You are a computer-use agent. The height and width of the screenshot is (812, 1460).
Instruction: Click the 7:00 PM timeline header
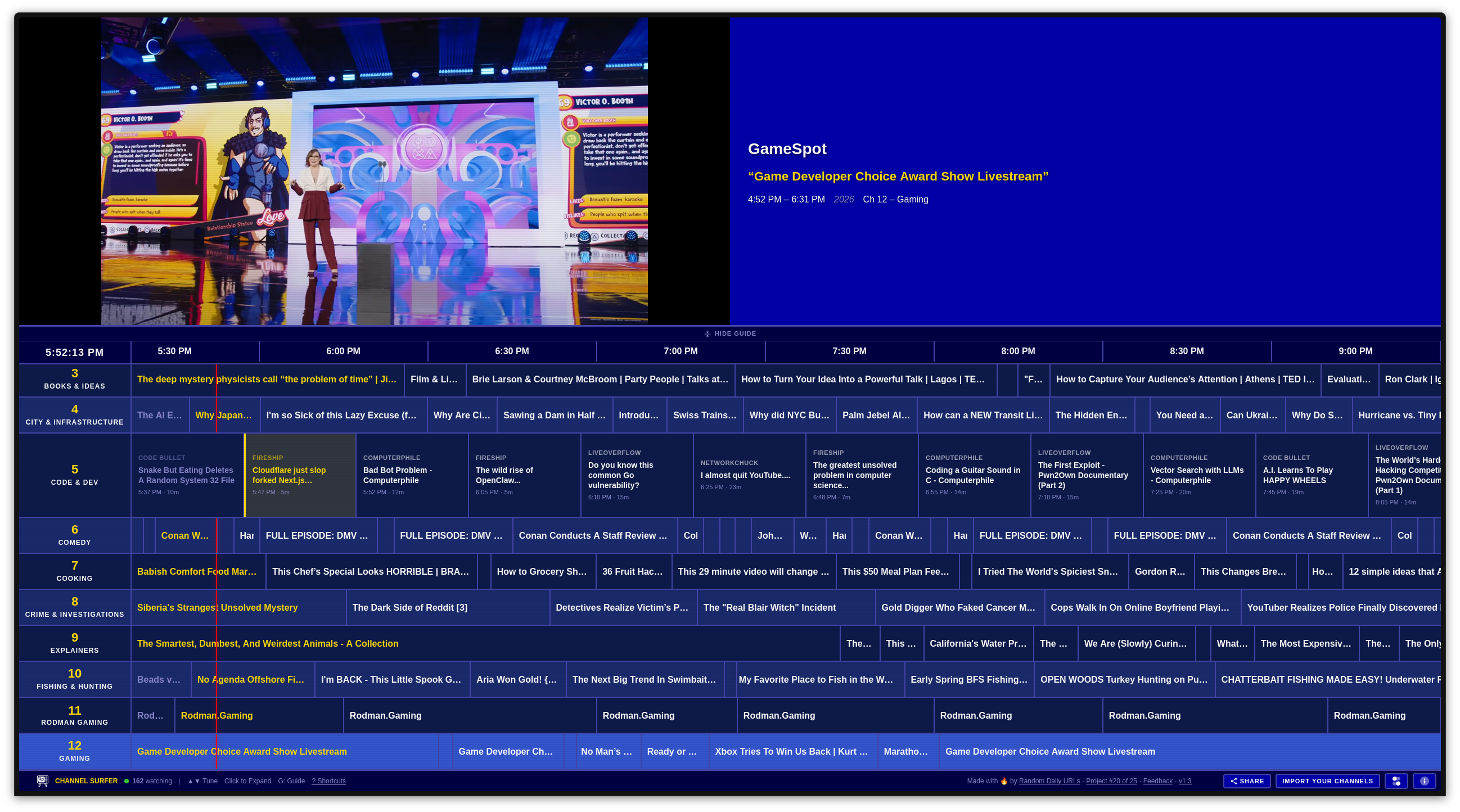(x=680, y=351)
